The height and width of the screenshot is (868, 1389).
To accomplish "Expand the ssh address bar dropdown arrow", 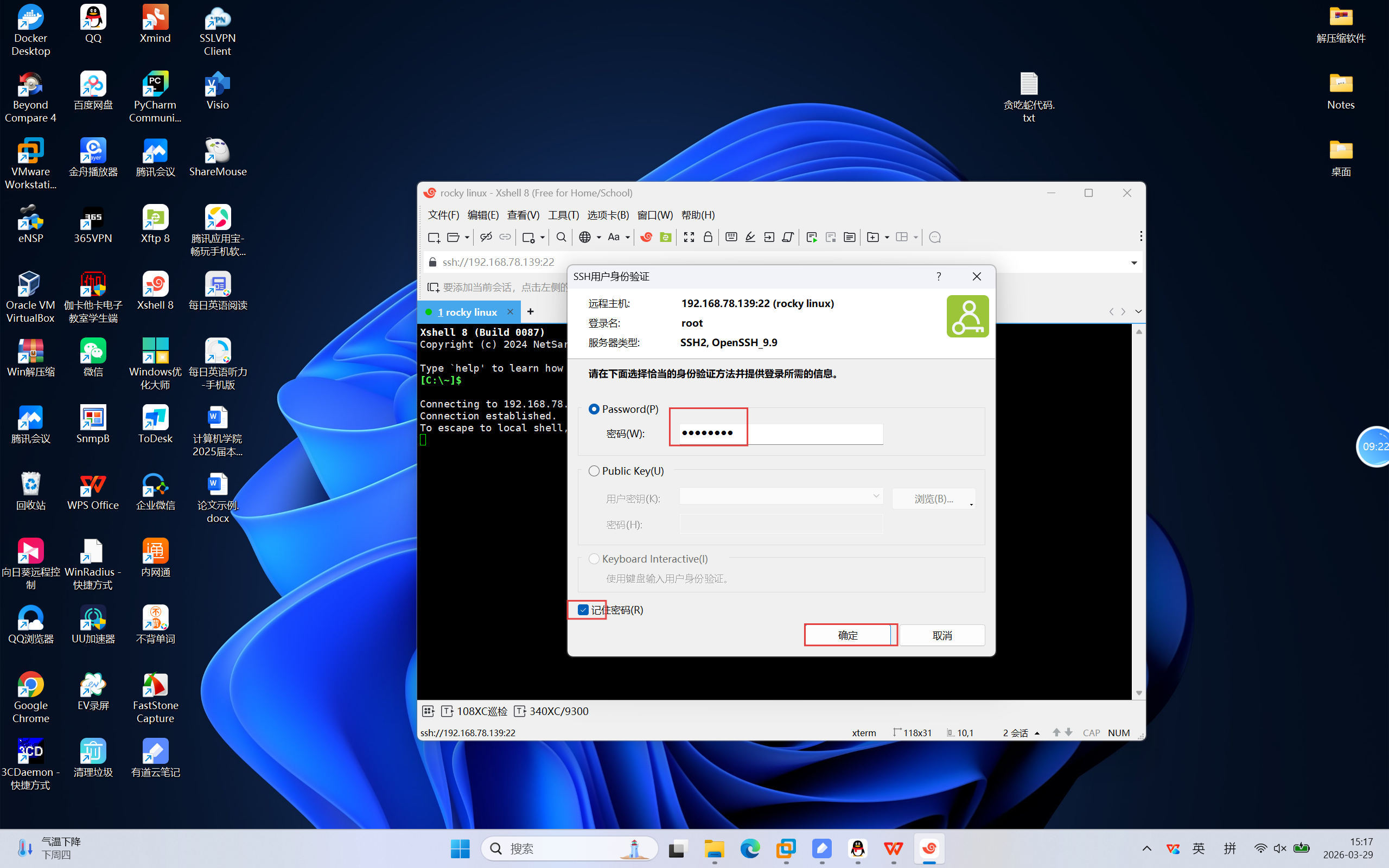I will click(1133, 263).
